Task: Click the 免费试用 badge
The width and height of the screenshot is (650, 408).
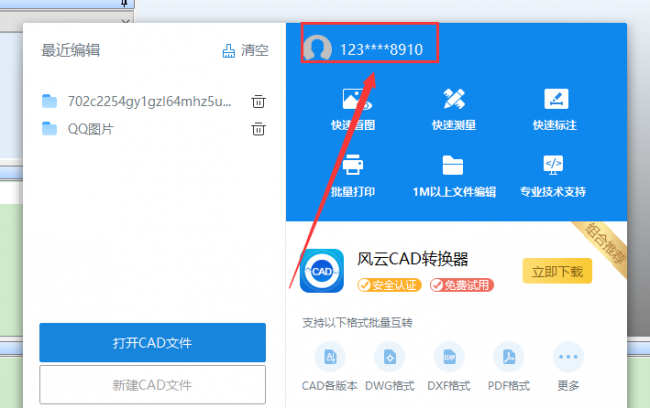Action: click(462, 285)
